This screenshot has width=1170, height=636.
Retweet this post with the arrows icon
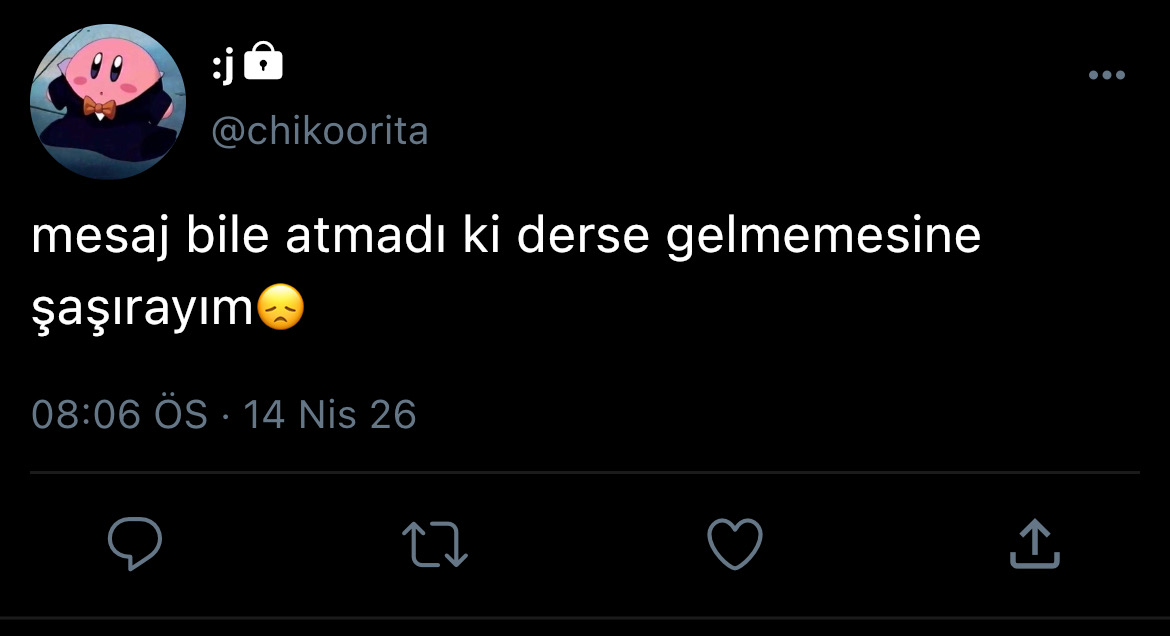[435, 544]
